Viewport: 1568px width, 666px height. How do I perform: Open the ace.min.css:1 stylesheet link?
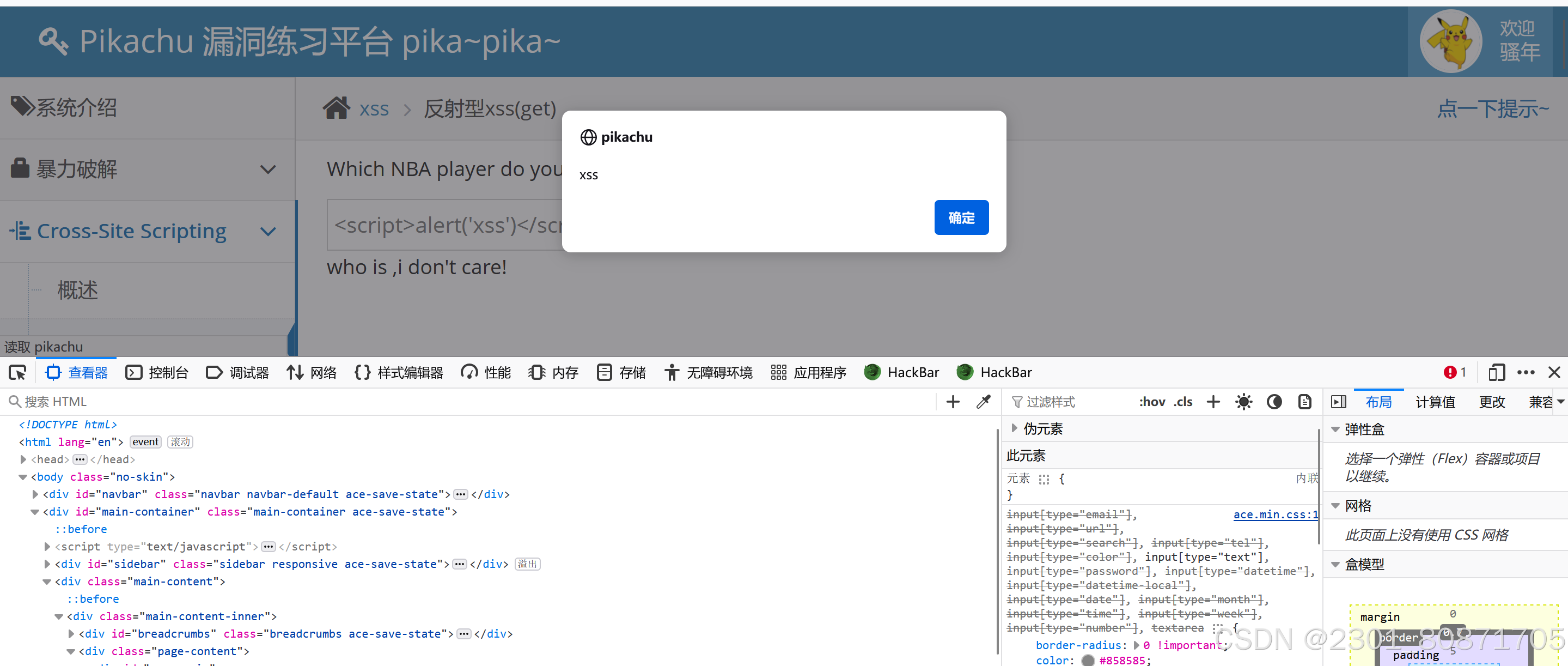(1274, 514)
